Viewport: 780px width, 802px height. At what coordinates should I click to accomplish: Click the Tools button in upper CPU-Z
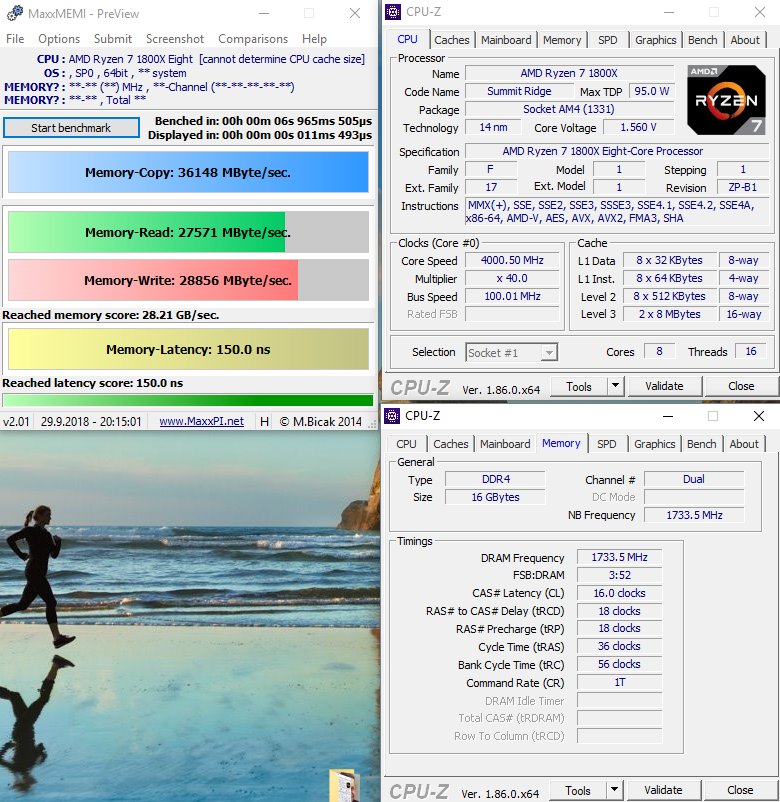[x=578, y=386]
